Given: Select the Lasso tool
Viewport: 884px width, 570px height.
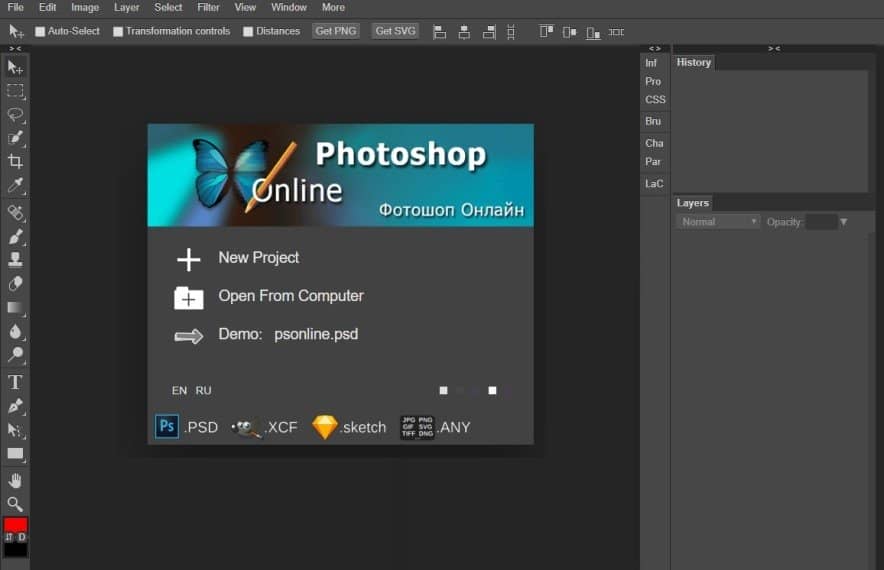Looking at the screenshot, I should pyautogui.click(x=15, y=114).
